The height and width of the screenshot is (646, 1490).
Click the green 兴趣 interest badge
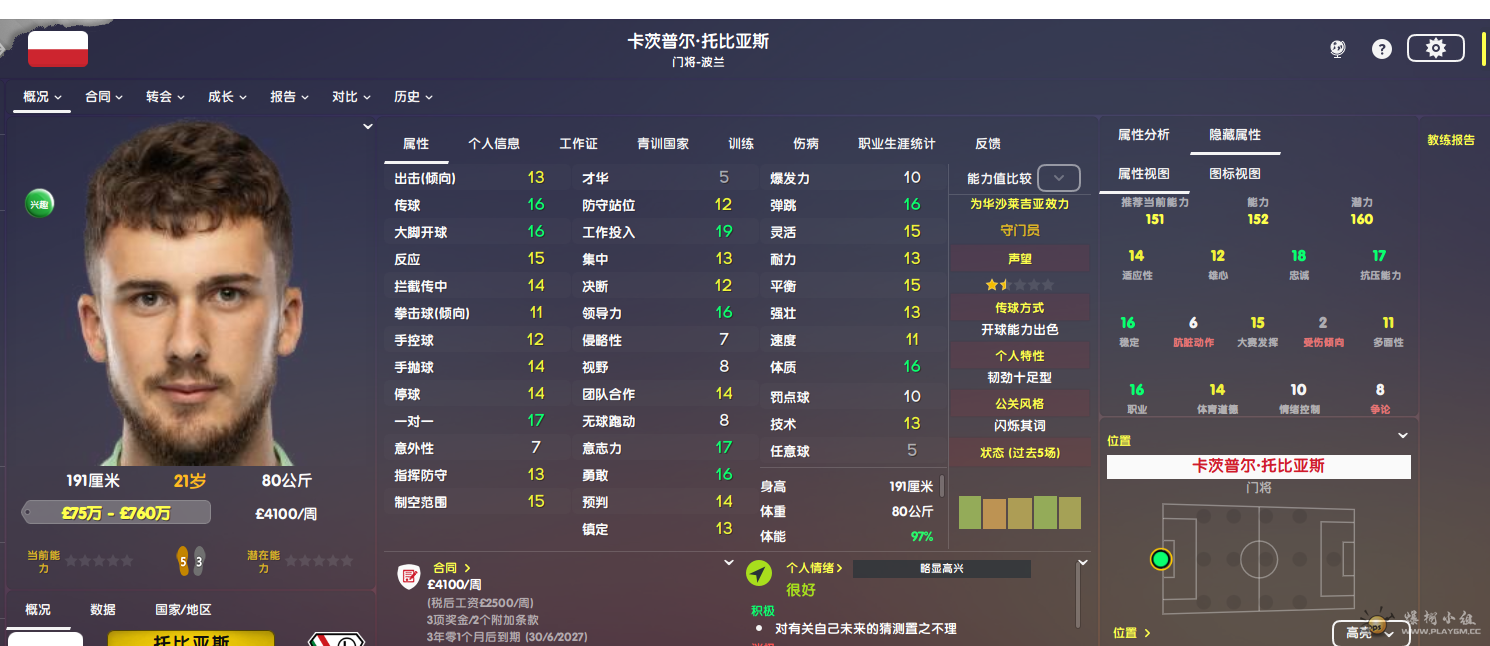[x=39, y=204]
